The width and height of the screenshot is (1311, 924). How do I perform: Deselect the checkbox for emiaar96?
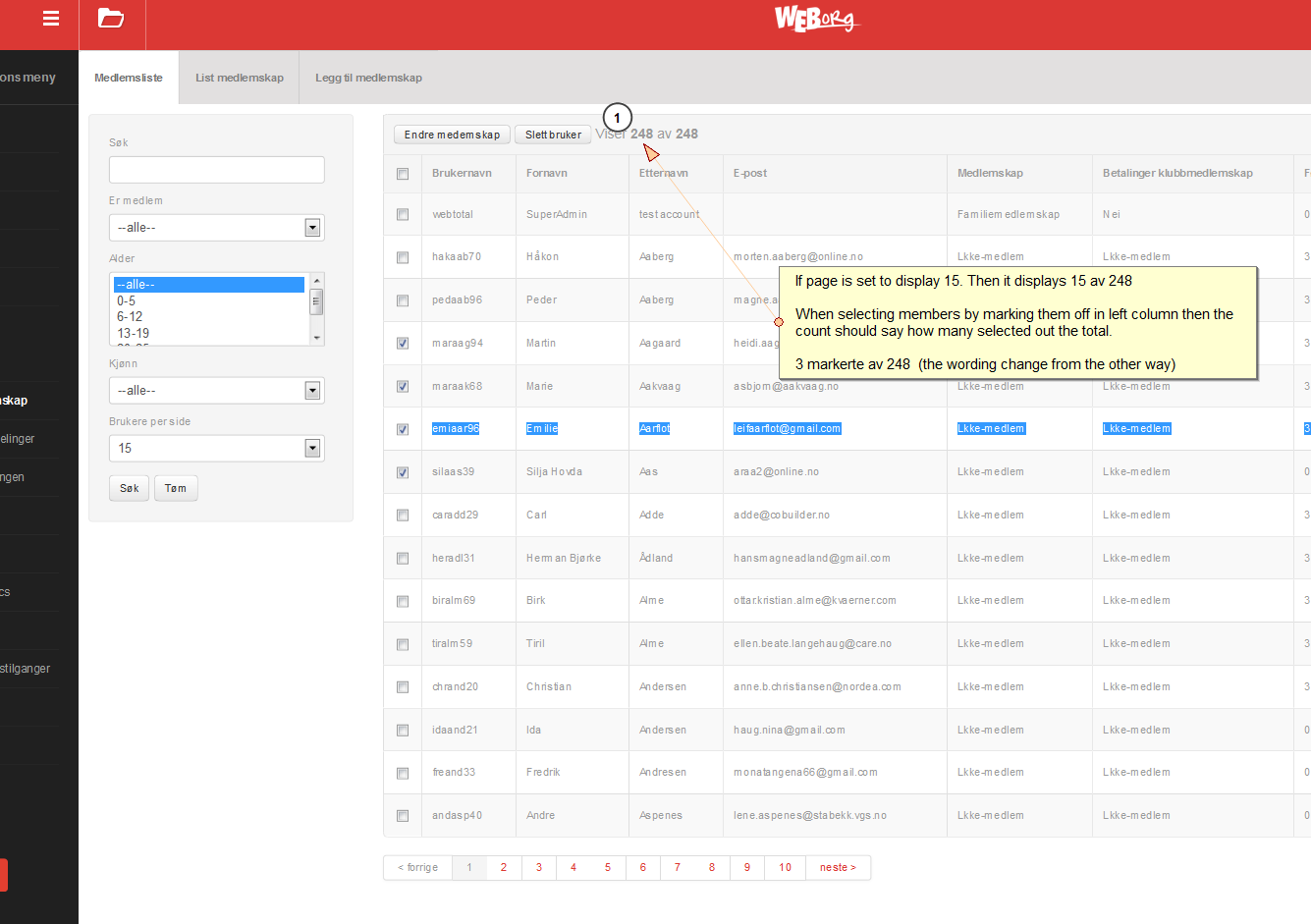tap(403, 429)
